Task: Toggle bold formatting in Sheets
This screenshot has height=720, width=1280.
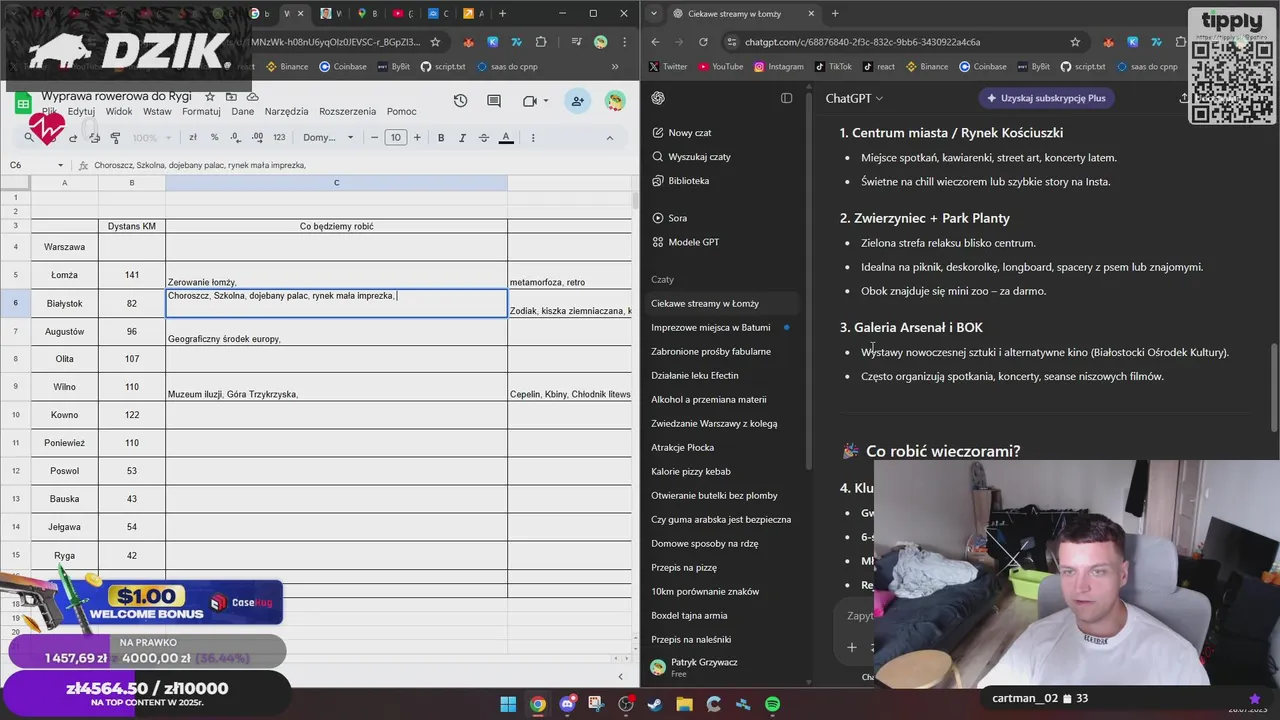Action: [441, 138]
